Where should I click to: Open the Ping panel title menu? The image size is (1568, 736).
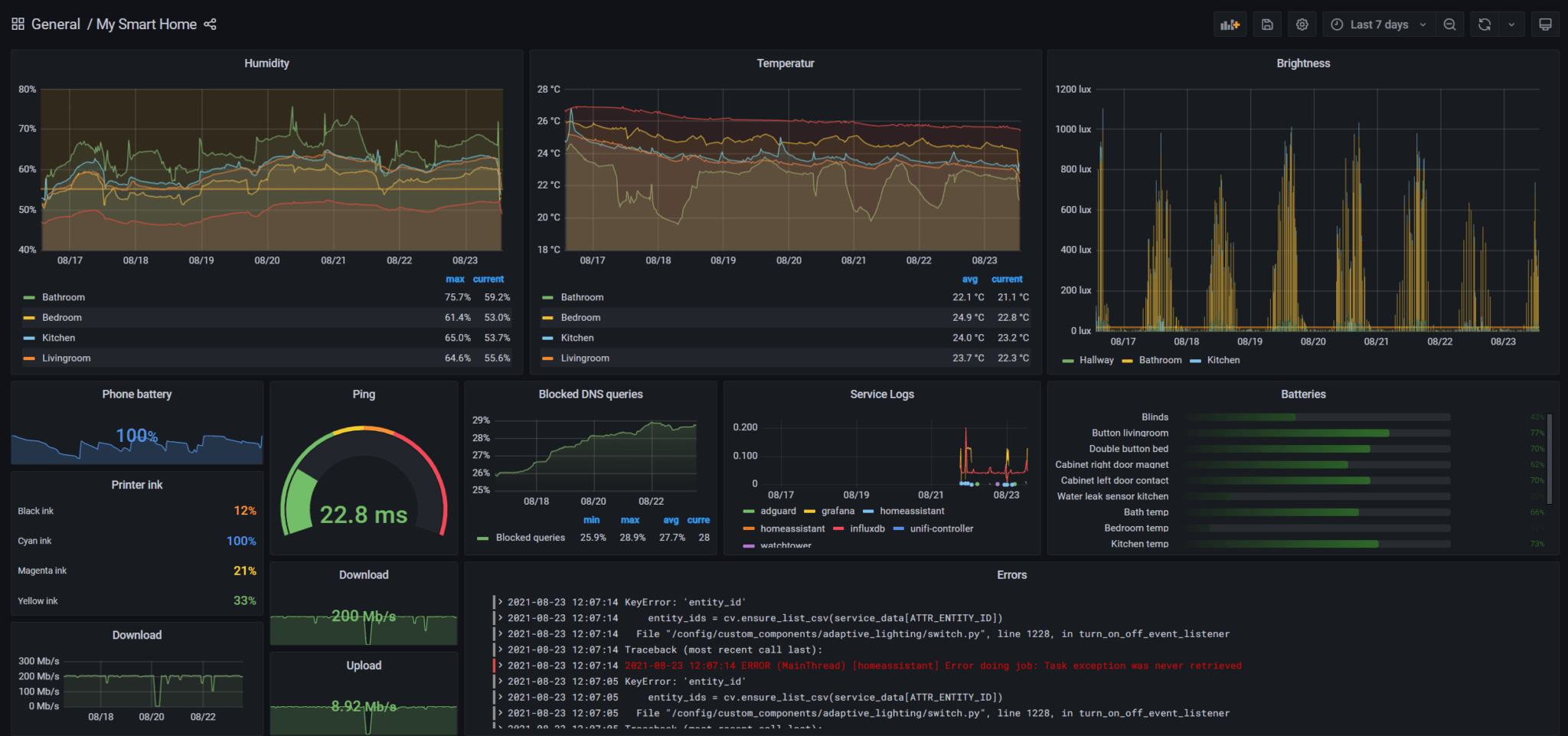click(363, 394)
